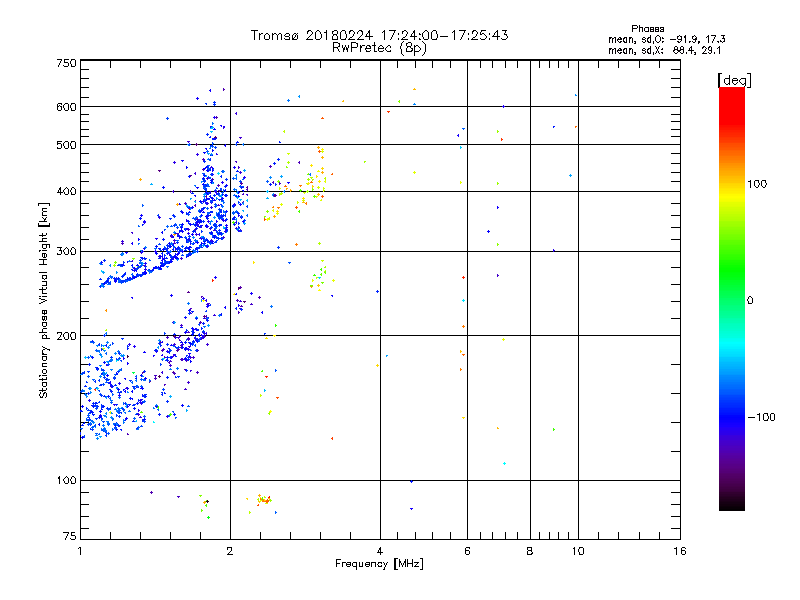
Task: Click the x-axis tick label '16'
Action: [x=680, y=551]
